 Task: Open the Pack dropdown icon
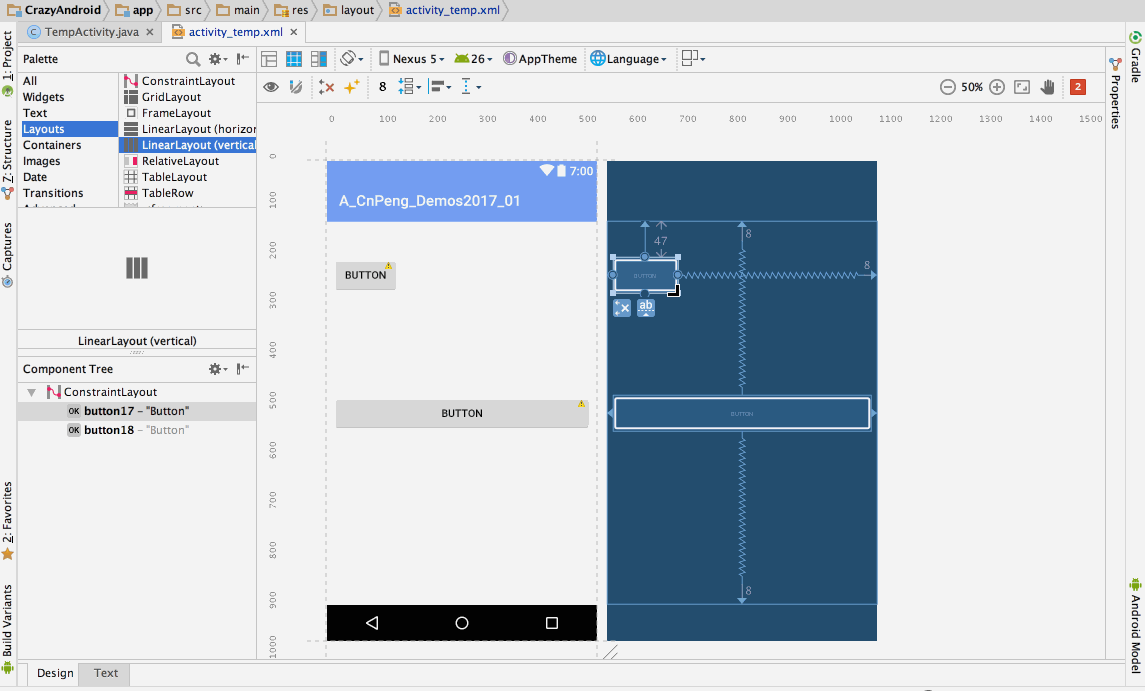pyautogui.click(x=409, y=87)
